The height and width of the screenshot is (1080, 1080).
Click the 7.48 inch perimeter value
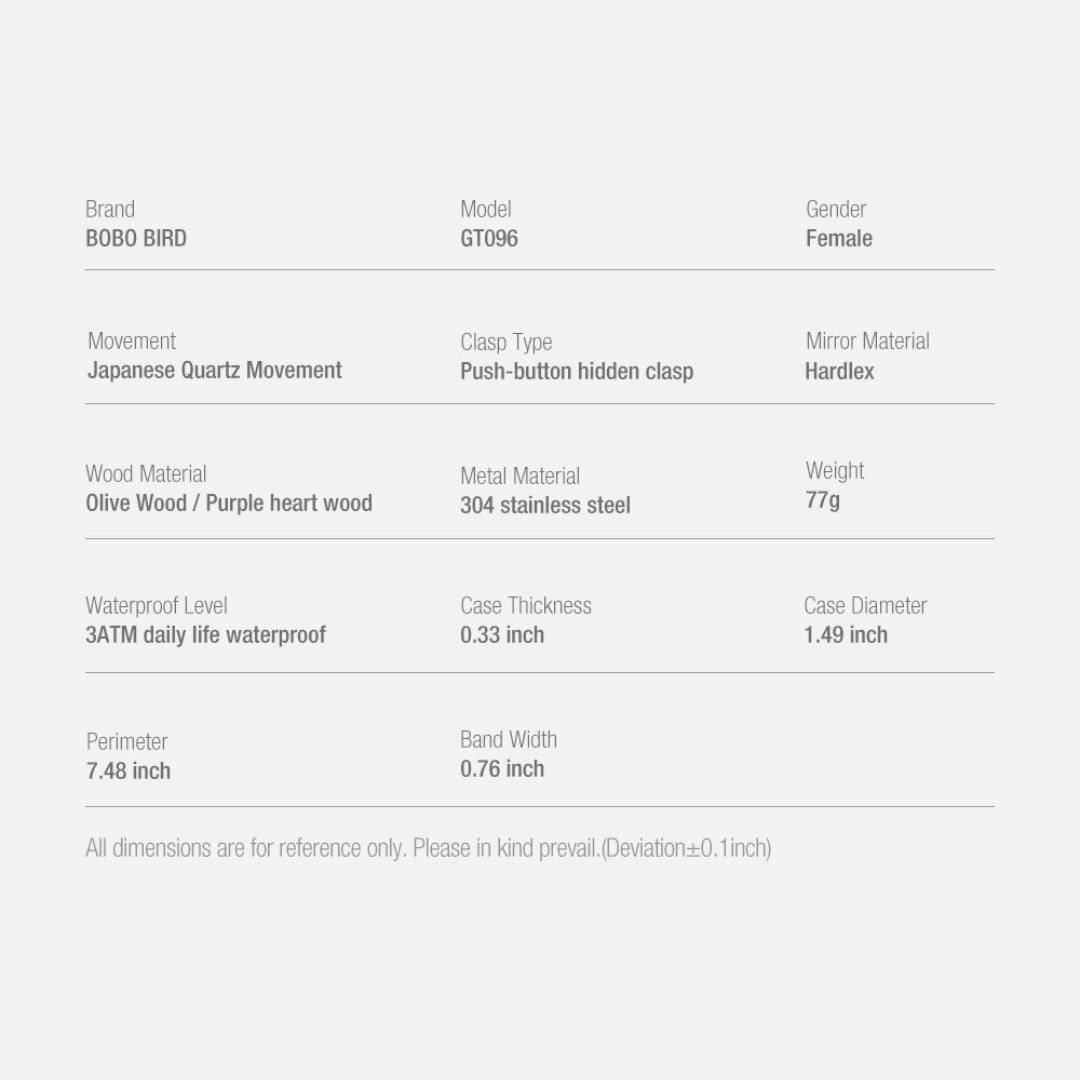pyautogui.click(x=128, y=772)
